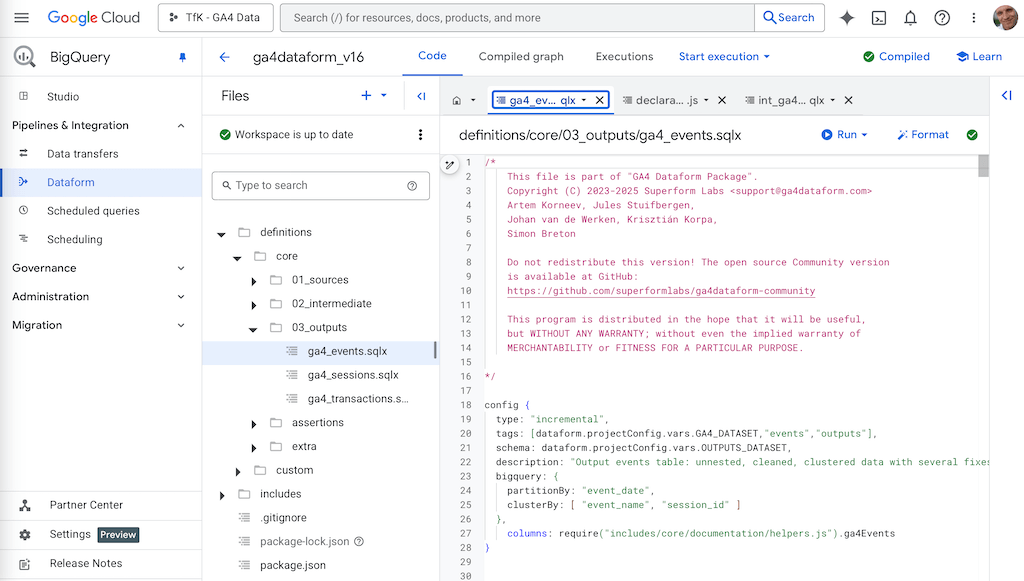Expand the assertions folder
The height and width of the screenshot is (581, 1024).
tap(253, 424)
